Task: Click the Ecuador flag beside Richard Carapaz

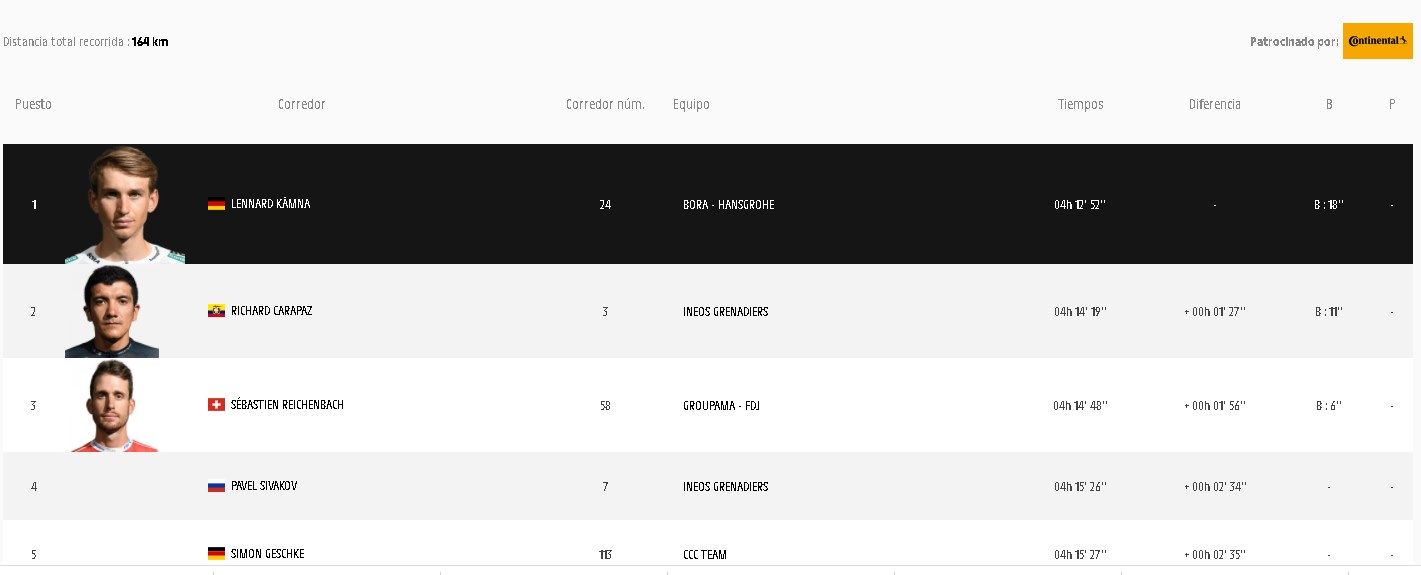Action: click(x=216, y=311)
